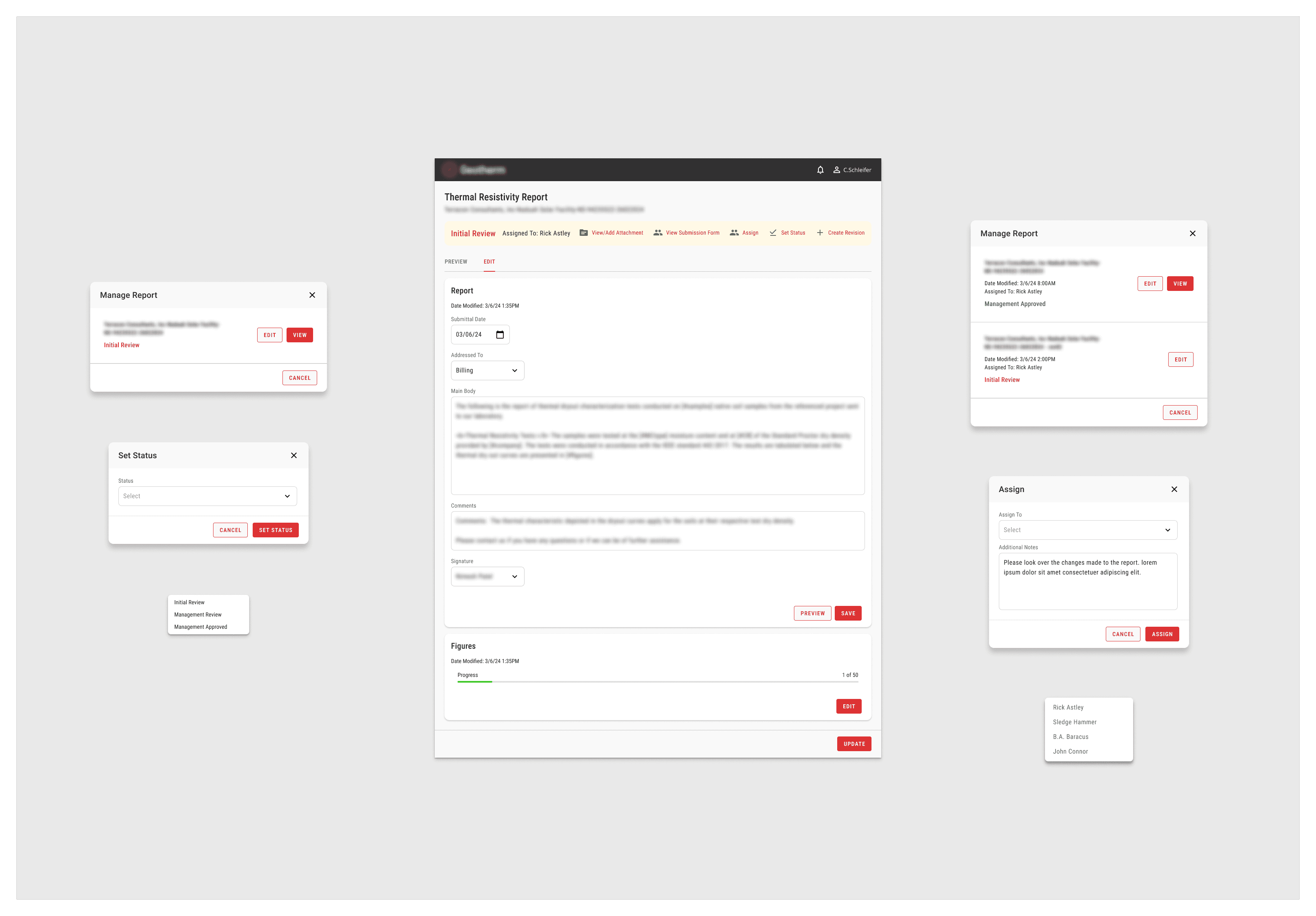Image resolution: width=1316 pixels, height=916 pixels.
Task: Click into the Additional Notes text area
Action: point(1087,581)
